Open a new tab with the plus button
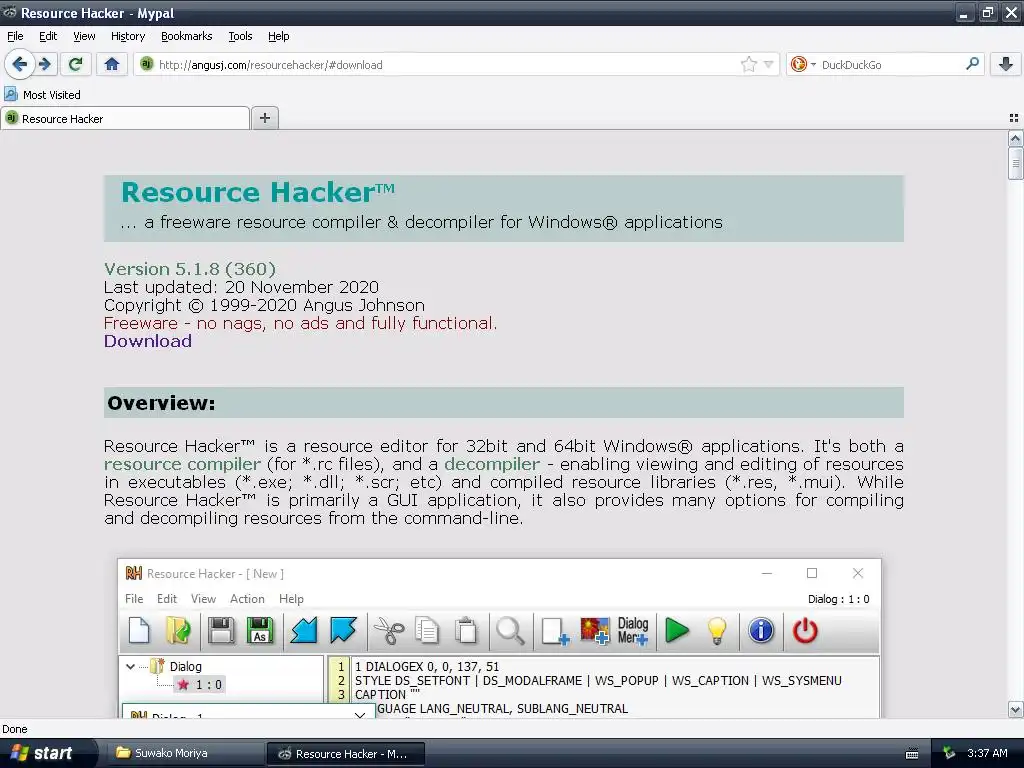This screenshot has height=768, width=1024. (x=264, y=118)
